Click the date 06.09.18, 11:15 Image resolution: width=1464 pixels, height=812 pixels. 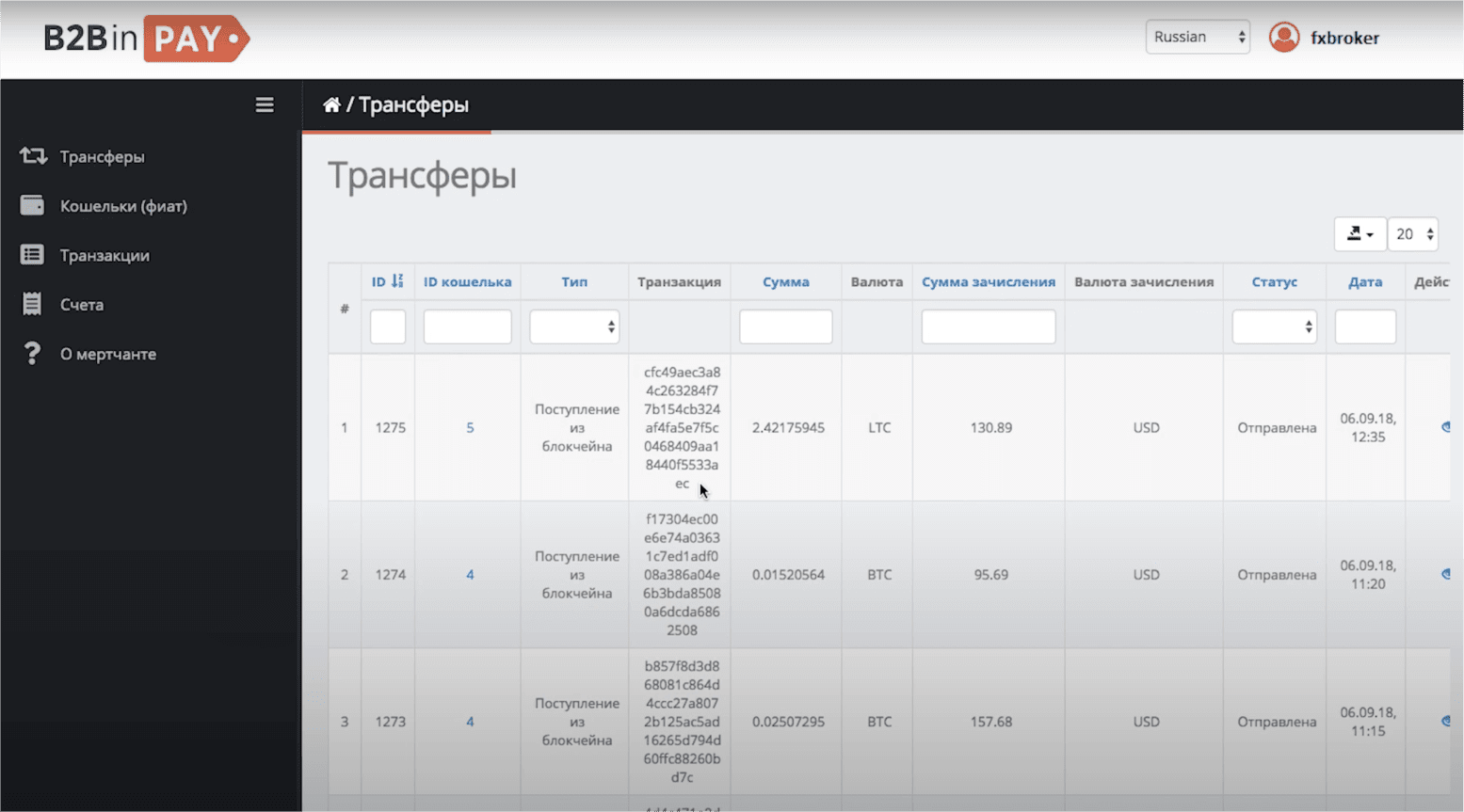point(1368,722)
